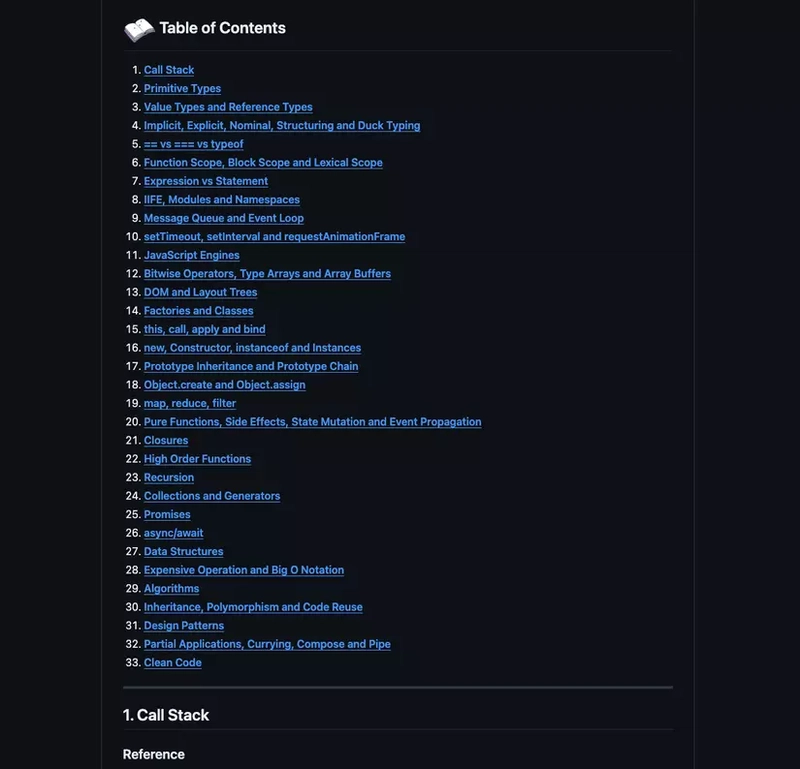Jump to IIFE, Modules and Namespaces
The image size is (800, 769).
[221, 200]
